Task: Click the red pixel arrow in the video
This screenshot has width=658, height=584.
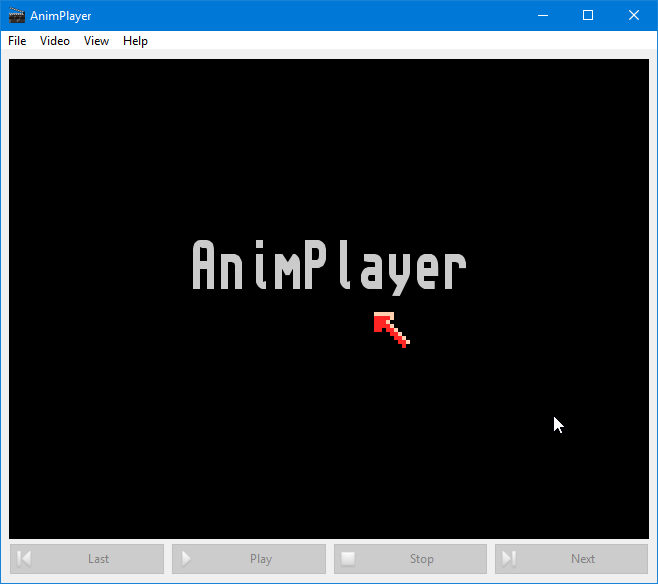Action: point(389,328)
